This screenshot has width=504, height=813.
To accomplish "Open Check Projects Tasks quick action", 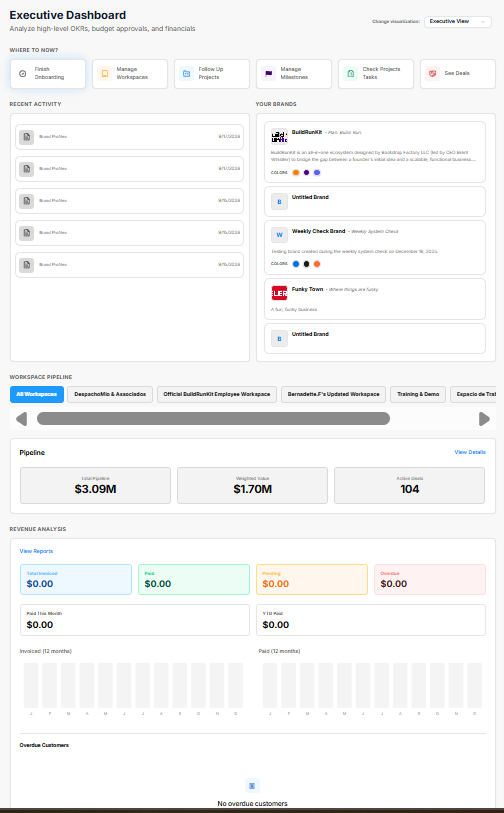I will (x=376, y=74).
